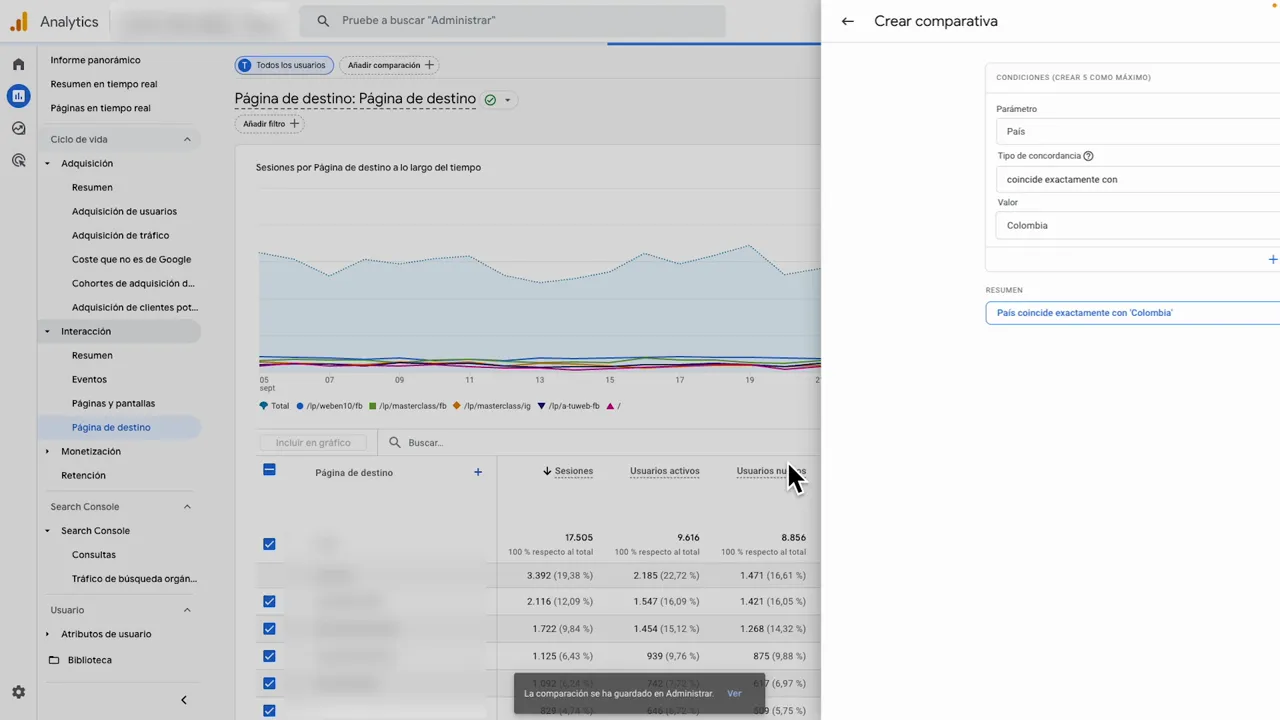Expand the Monetización tree item
This screenshot has height=720, width=1280.
tap(47, 452)
